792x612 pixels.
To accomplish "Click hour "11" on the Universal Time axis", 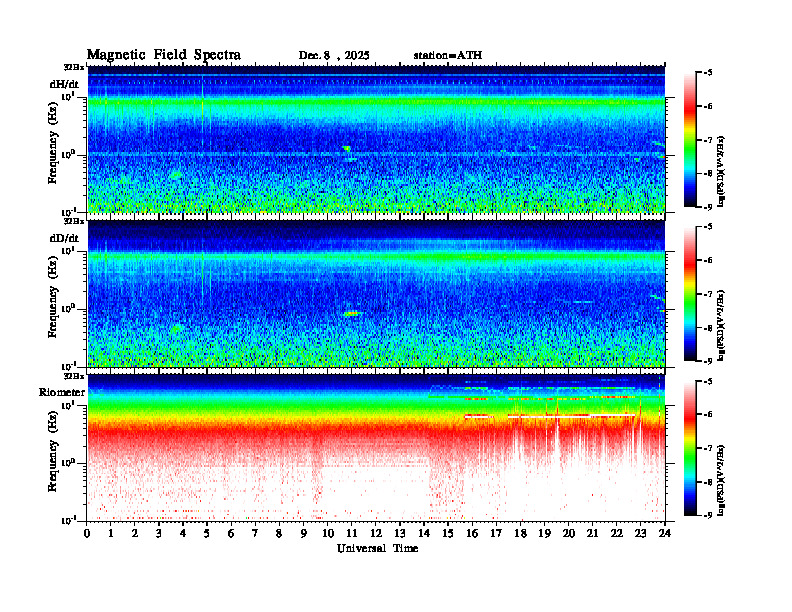I will (x=352, y=534).
